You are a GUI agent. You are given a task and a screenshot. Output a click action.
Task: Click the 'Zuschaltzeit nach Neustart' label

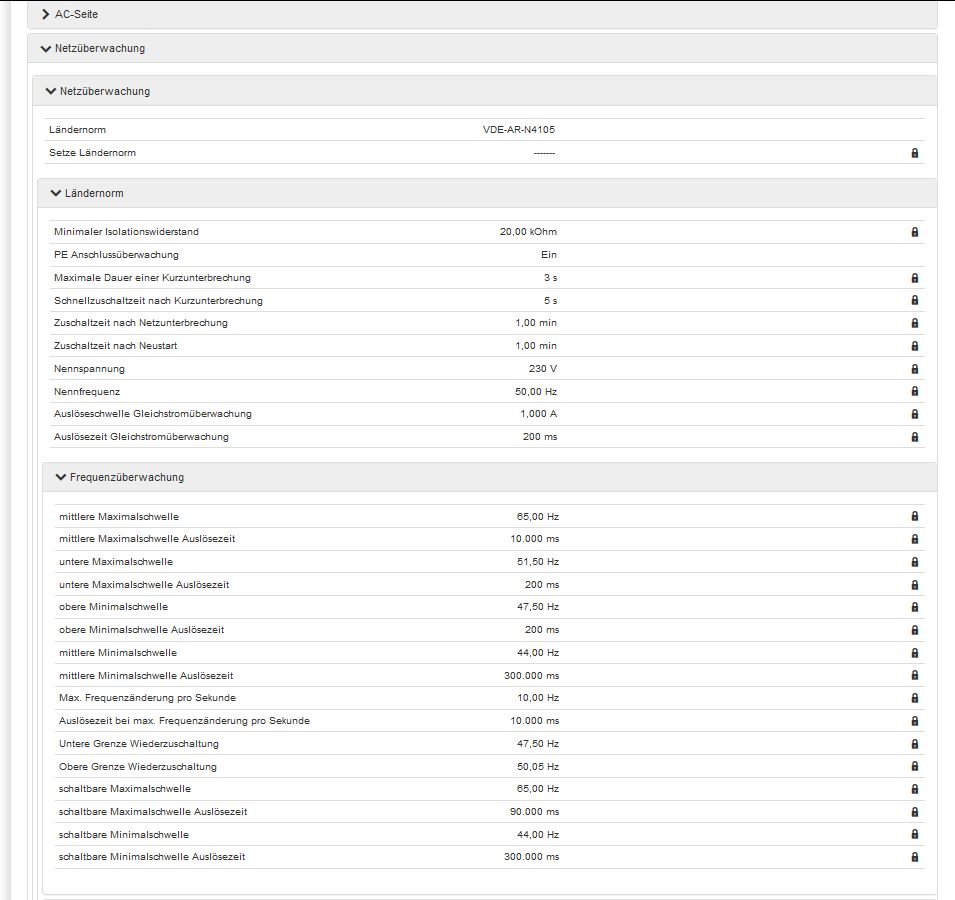pyautogui.click(x=116, y=346)
